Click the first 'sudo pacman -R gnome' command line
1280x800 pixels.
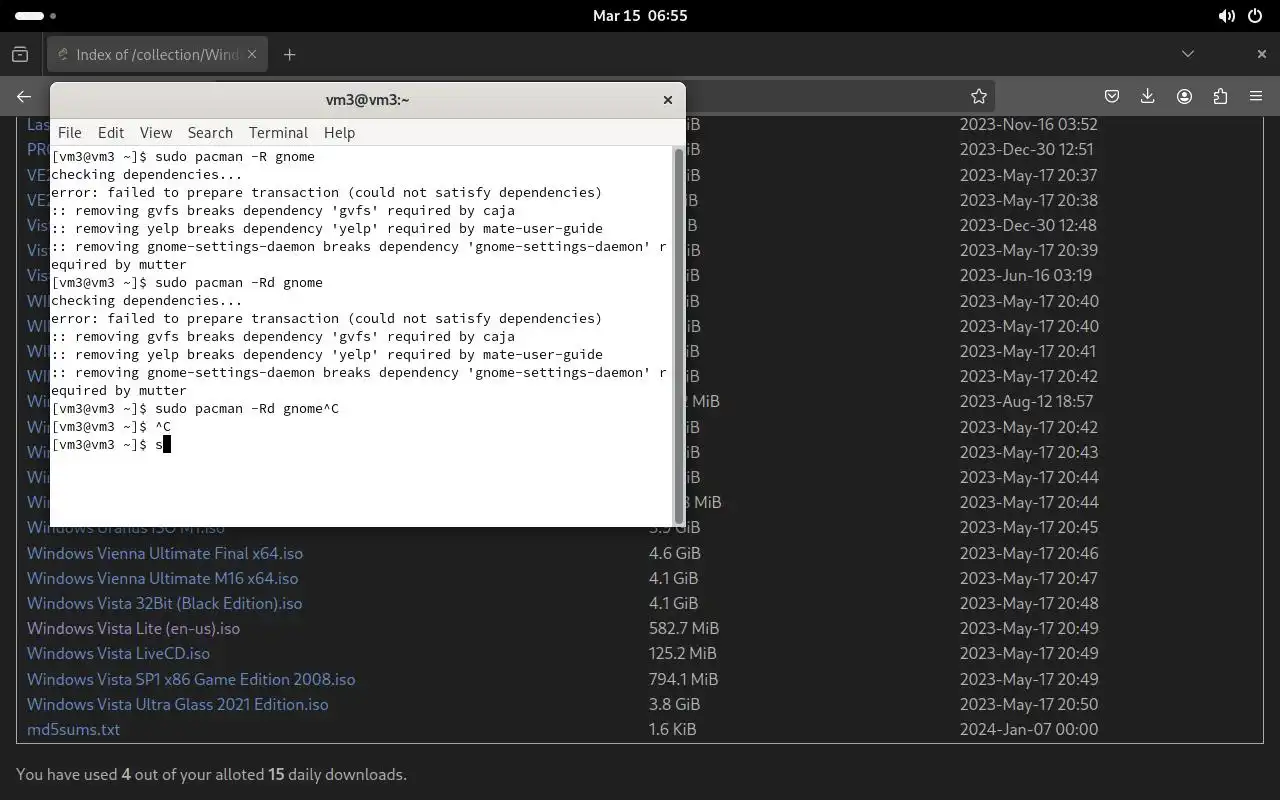tap(183, 156)
